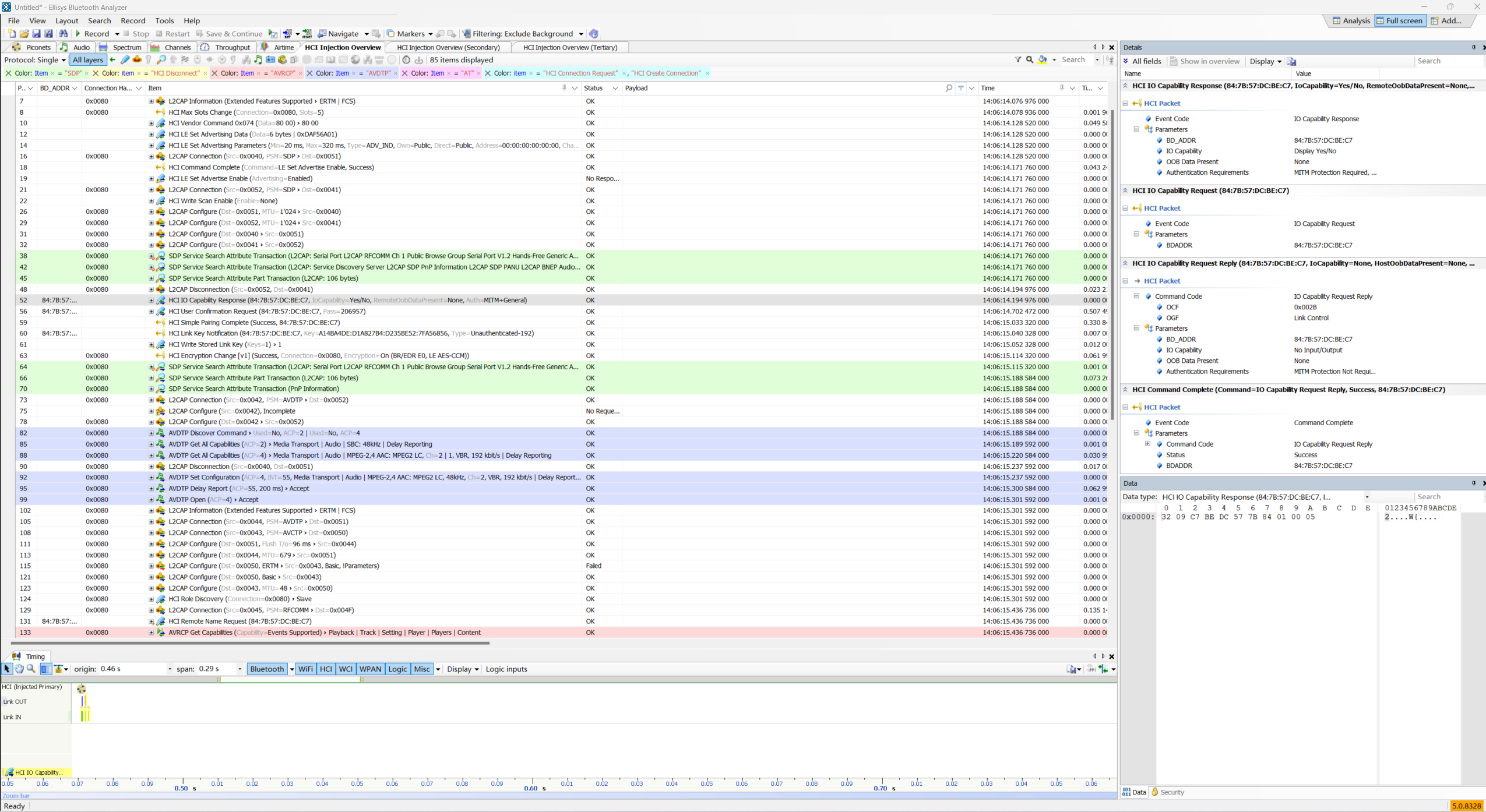The width and height of the screenshot is (1486, 812).
Task: Remove the AVDTP color filter
Action: point(310,73)
